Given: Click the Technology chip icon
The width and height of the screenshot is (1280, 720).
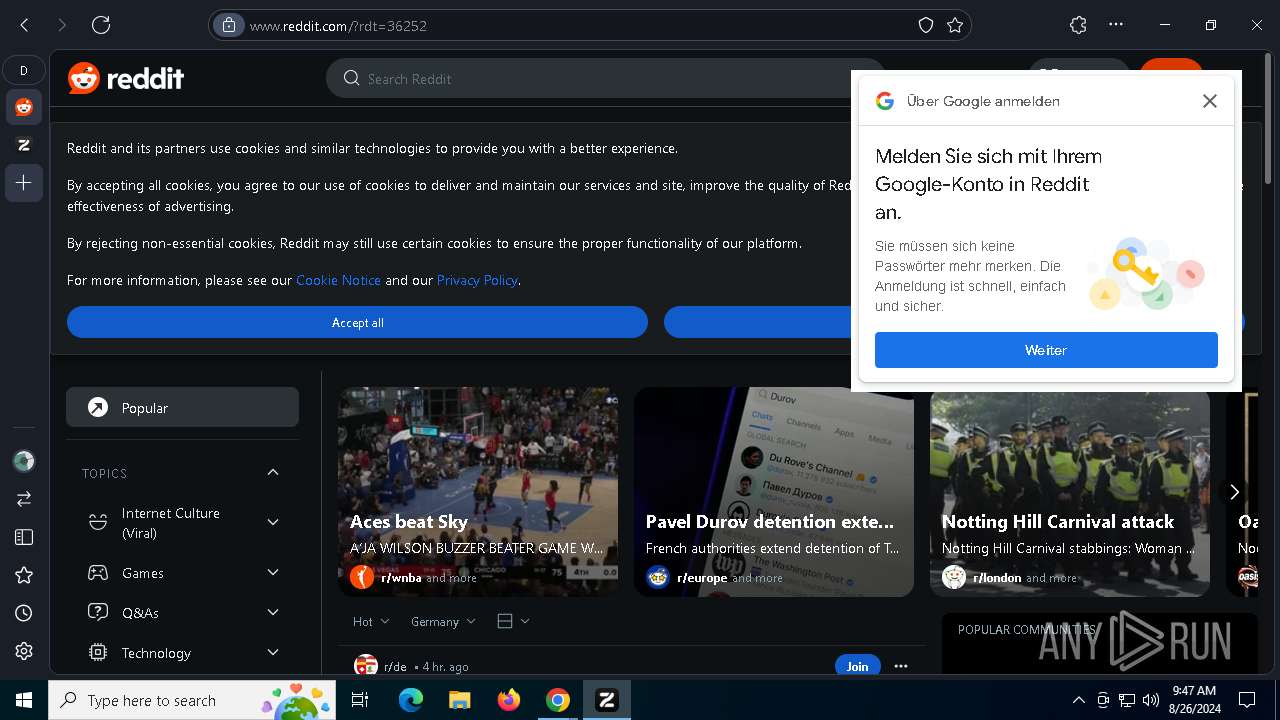Looking at the screenshot, I should (x=98, y=652).
